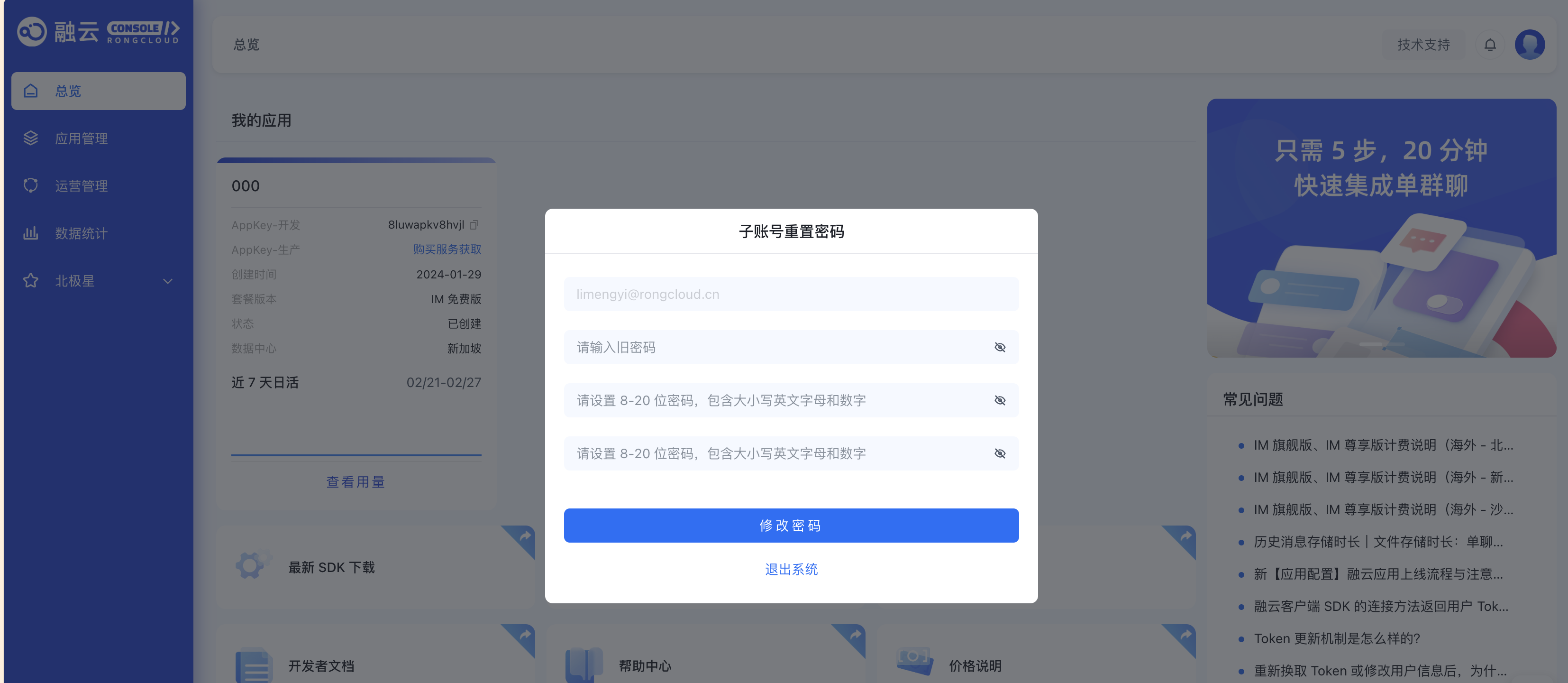Toggle visibility of new password field
This screenshot has height=683, width=1568.
[1000, 400]
